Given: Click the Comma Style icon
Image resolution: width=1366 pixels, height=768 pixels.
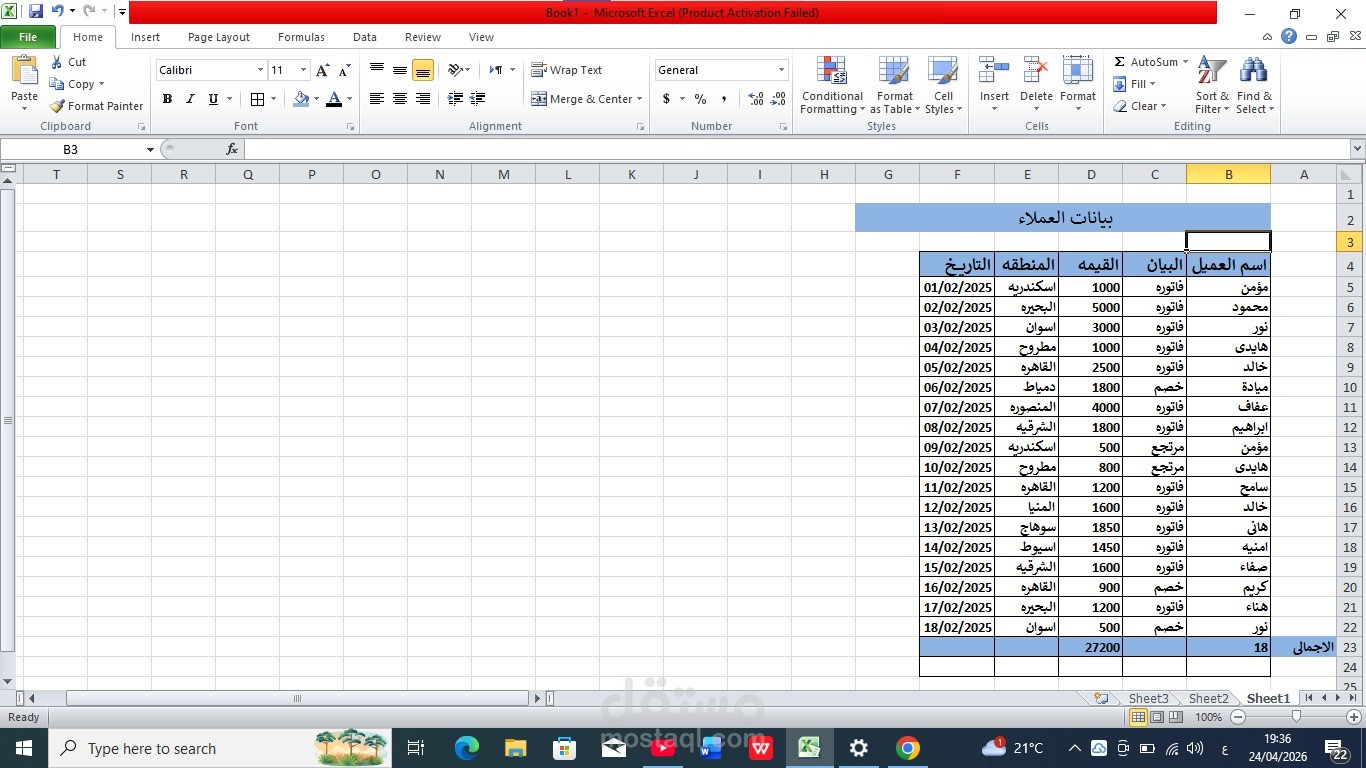Looking at the screenshot, I should (723, 99).
